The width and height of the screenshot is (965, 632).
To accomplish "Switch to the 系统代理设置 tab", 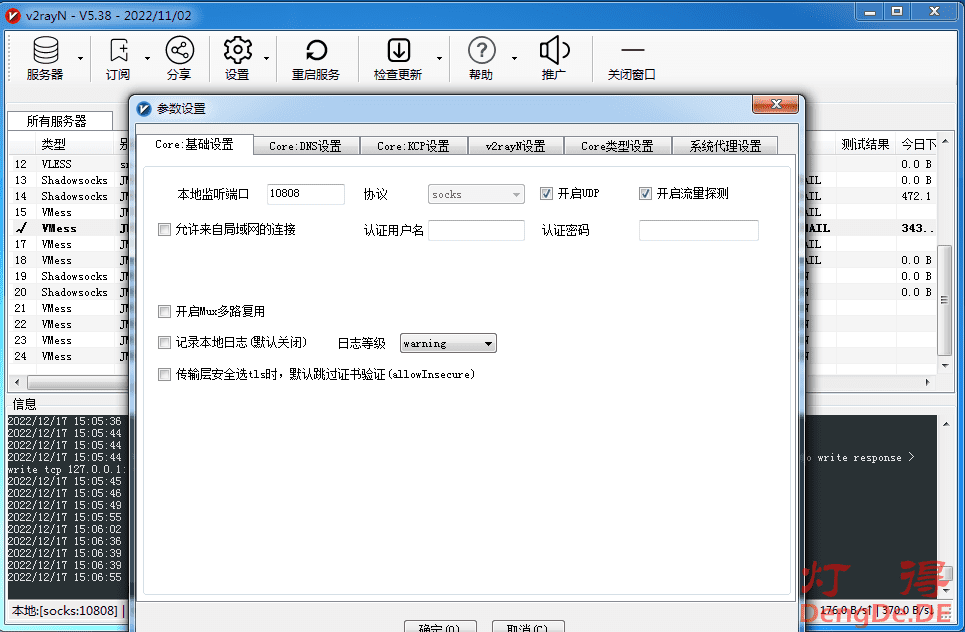I will [x=725, y=146].
